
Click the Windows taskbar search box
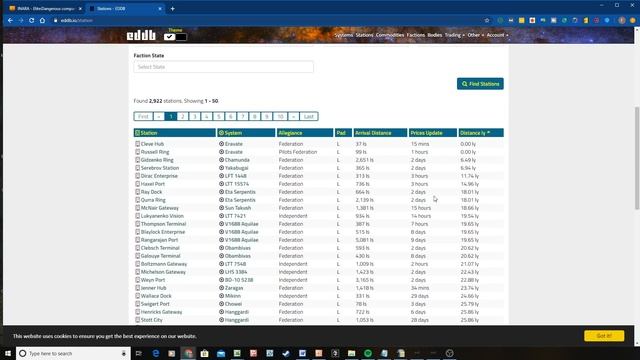73,353
